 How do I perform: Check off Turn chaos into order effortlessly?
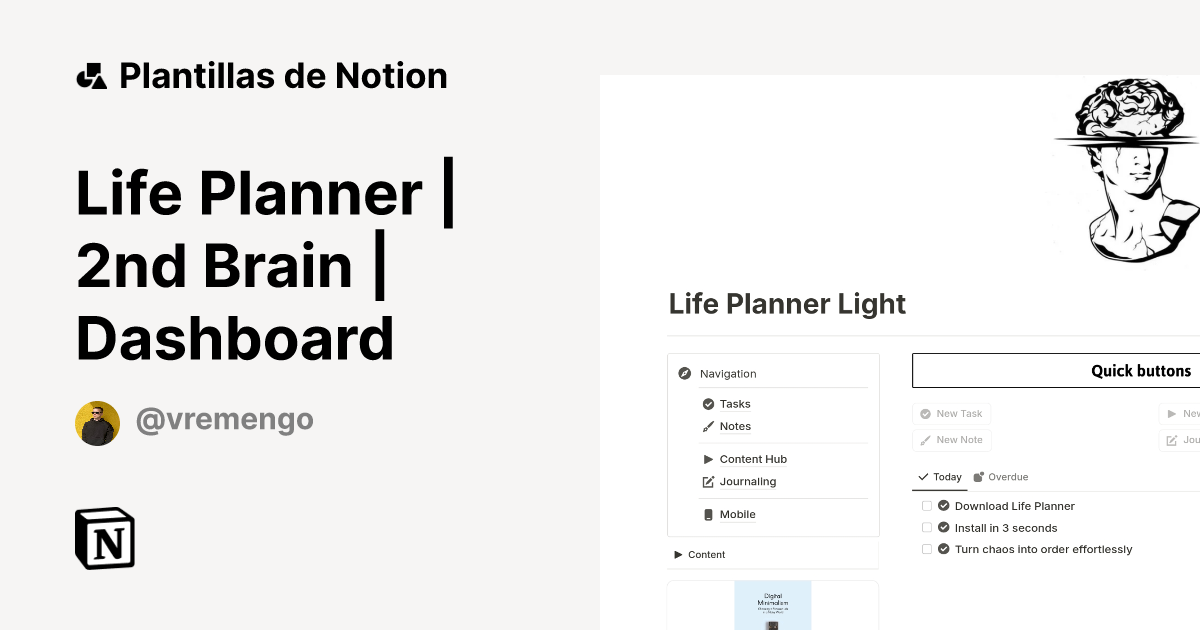[x=927, y=548]
